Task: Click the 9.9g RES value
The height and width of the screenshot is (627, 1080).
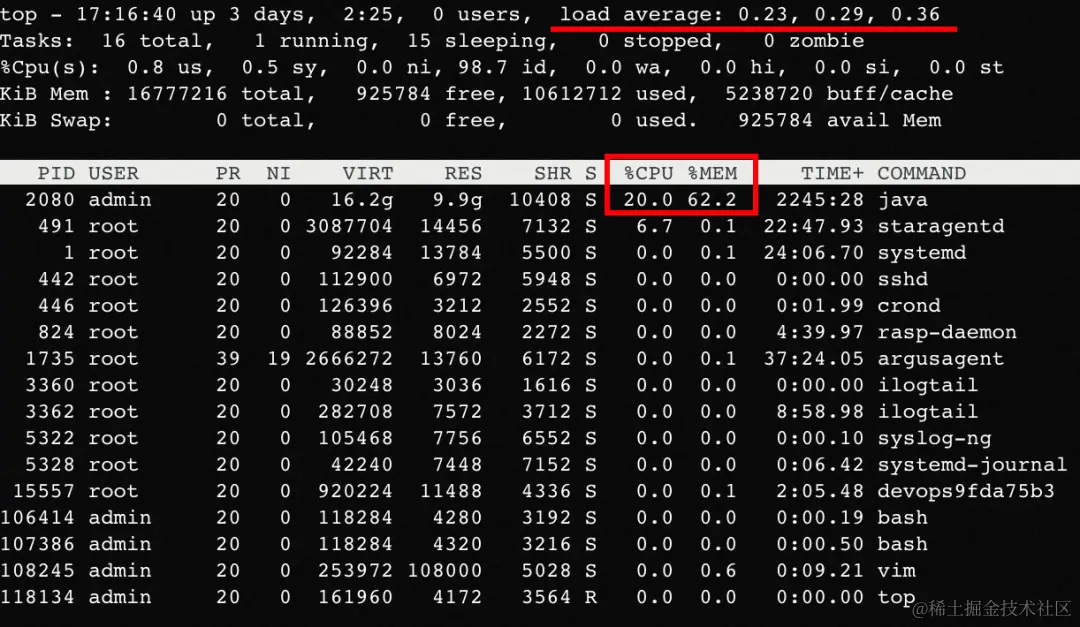Action: 457,200
